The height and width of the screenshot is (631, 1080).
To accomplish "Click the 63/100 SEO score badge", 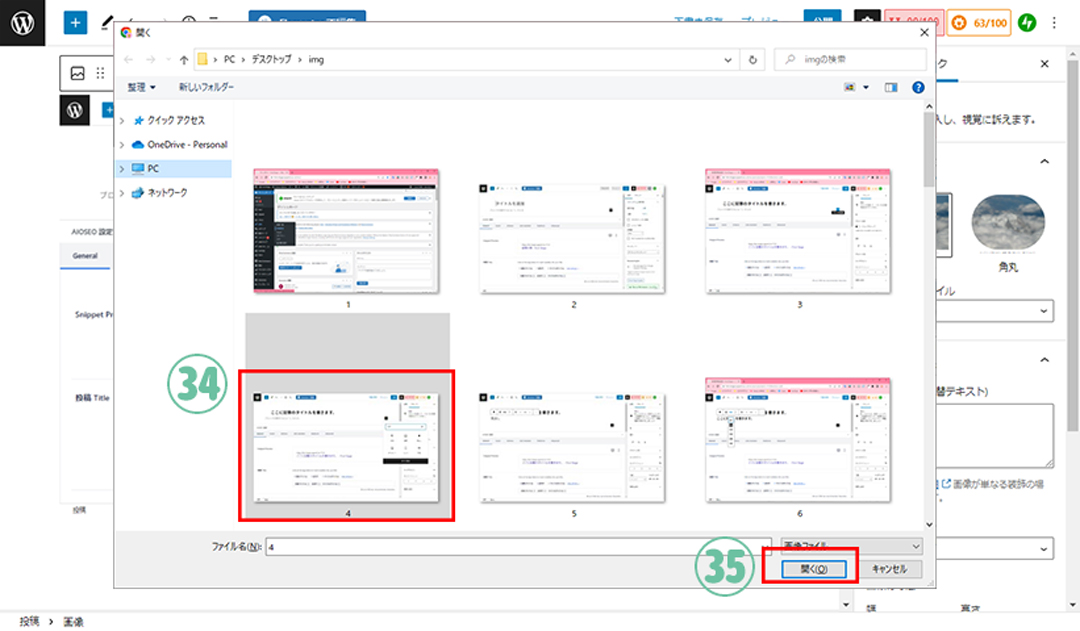I will tap(977, 22).
